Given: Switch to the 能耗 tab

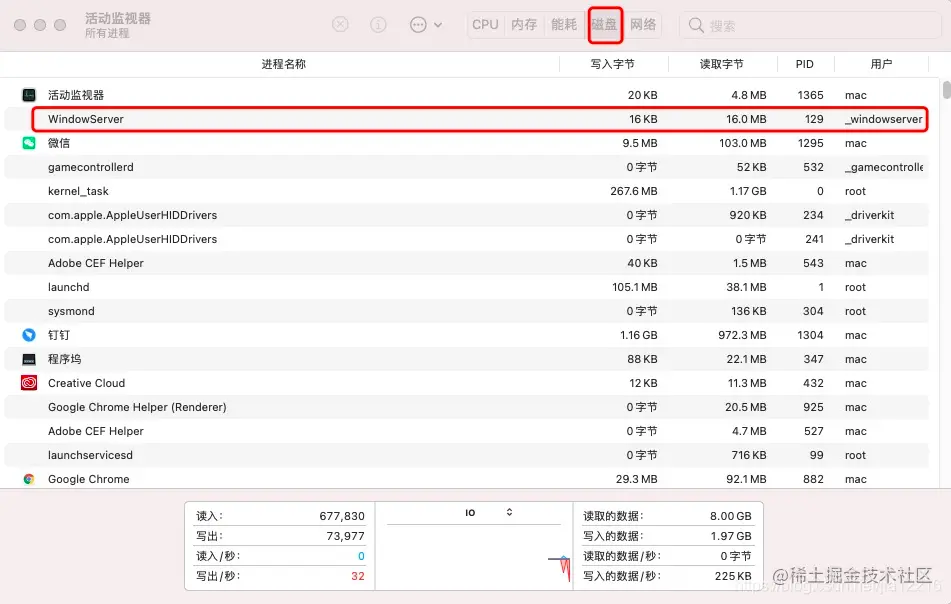Looking at the screenshot, I should [564, 25].
